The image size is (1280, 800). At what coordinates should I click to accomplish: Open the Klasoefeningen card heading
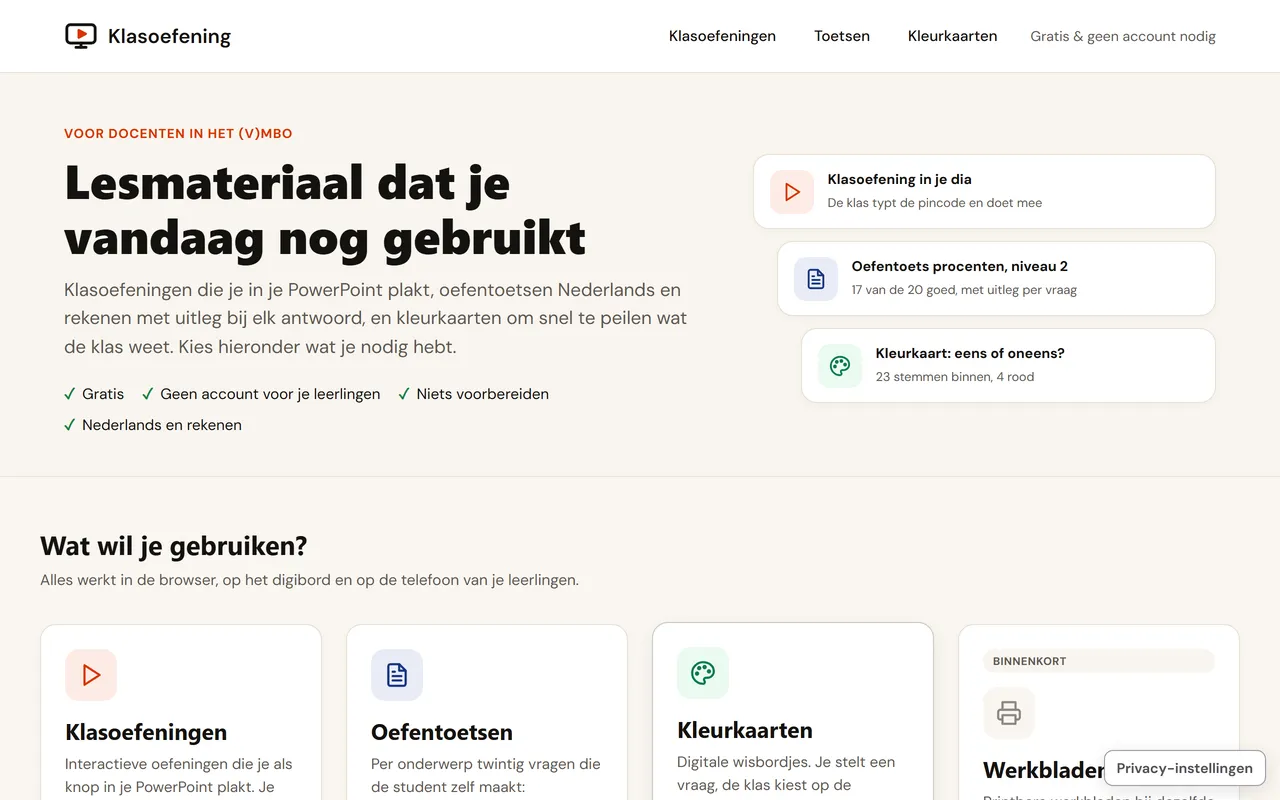(x=146, y=732)
